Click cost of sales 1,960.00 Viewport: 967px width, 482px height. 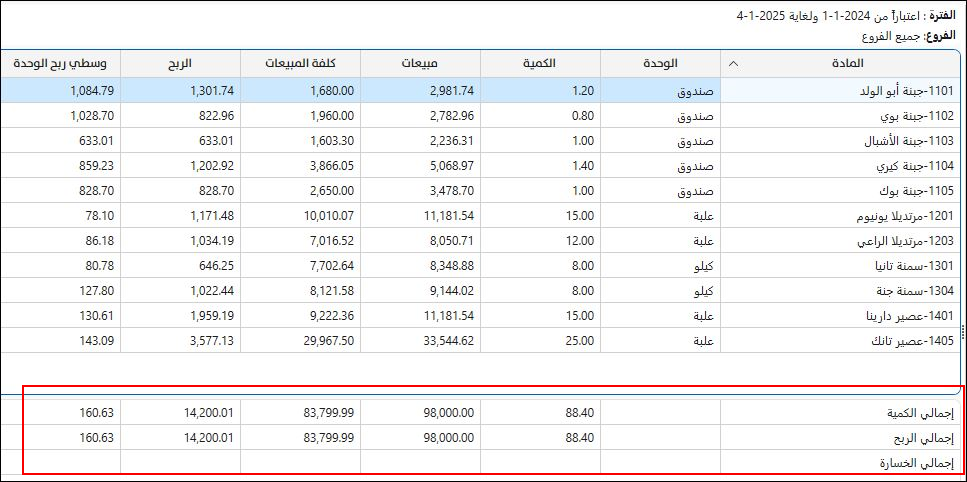tap(333, 116)
